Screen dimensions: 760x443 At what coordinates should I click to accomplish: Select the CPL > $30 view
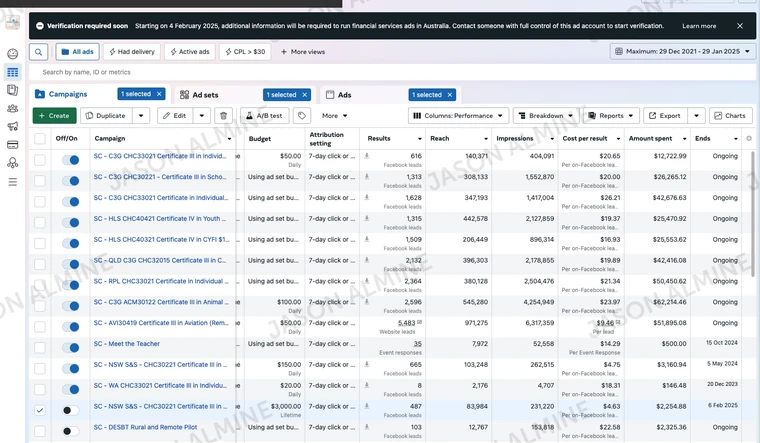[245, 52]
